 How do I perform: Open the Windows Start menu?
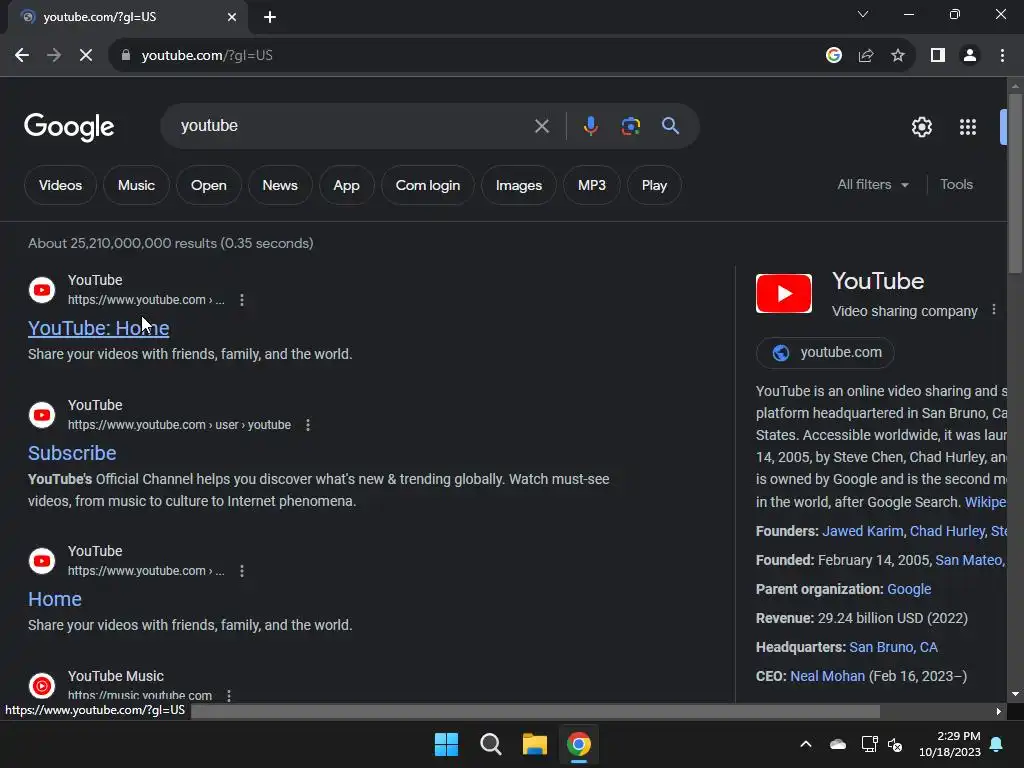click(x=447, y=744)
